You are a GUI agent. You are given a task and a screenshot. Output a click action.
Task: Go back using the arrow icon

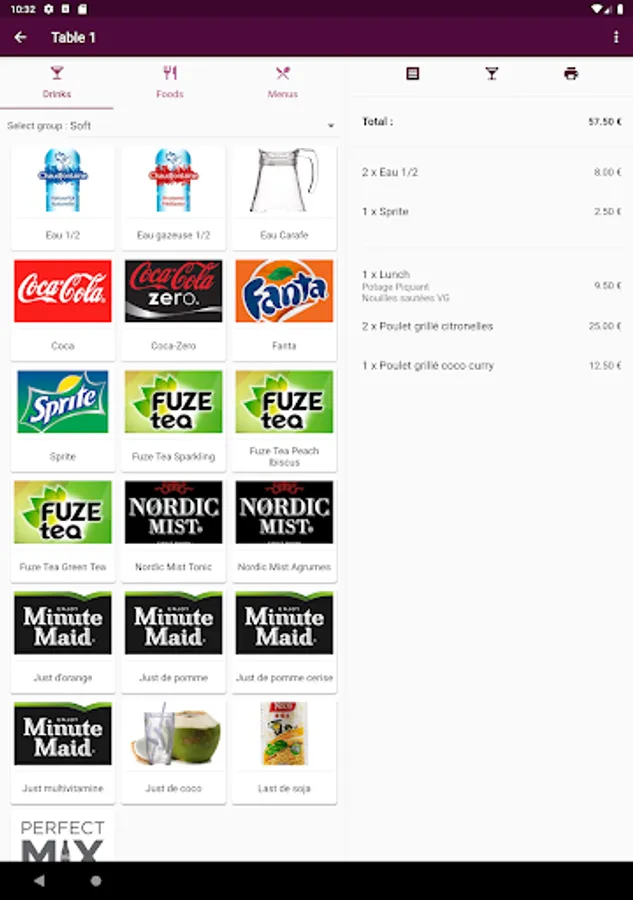[x=21, y=37]
